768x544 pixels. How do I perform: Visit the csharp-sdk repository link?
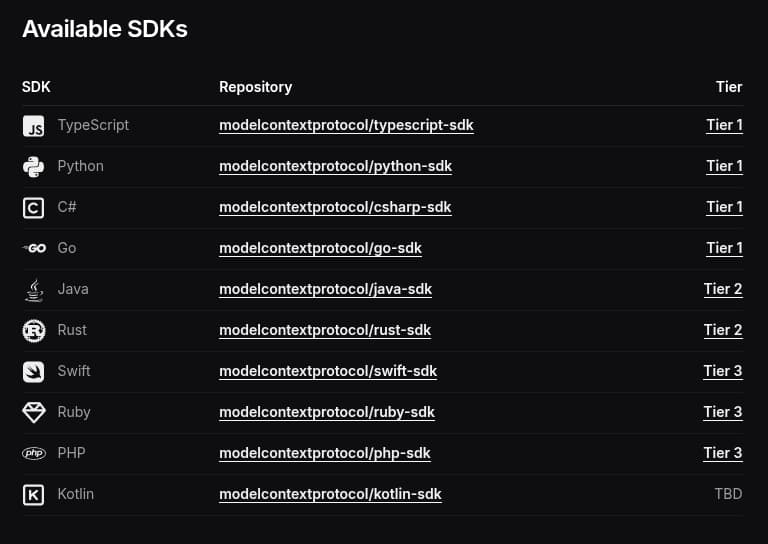click(335, 208)
